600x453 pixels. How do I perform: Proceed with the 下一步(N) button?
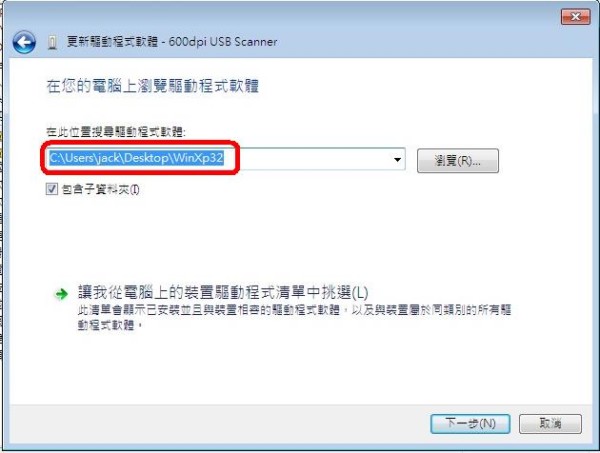tap(470, 424)
